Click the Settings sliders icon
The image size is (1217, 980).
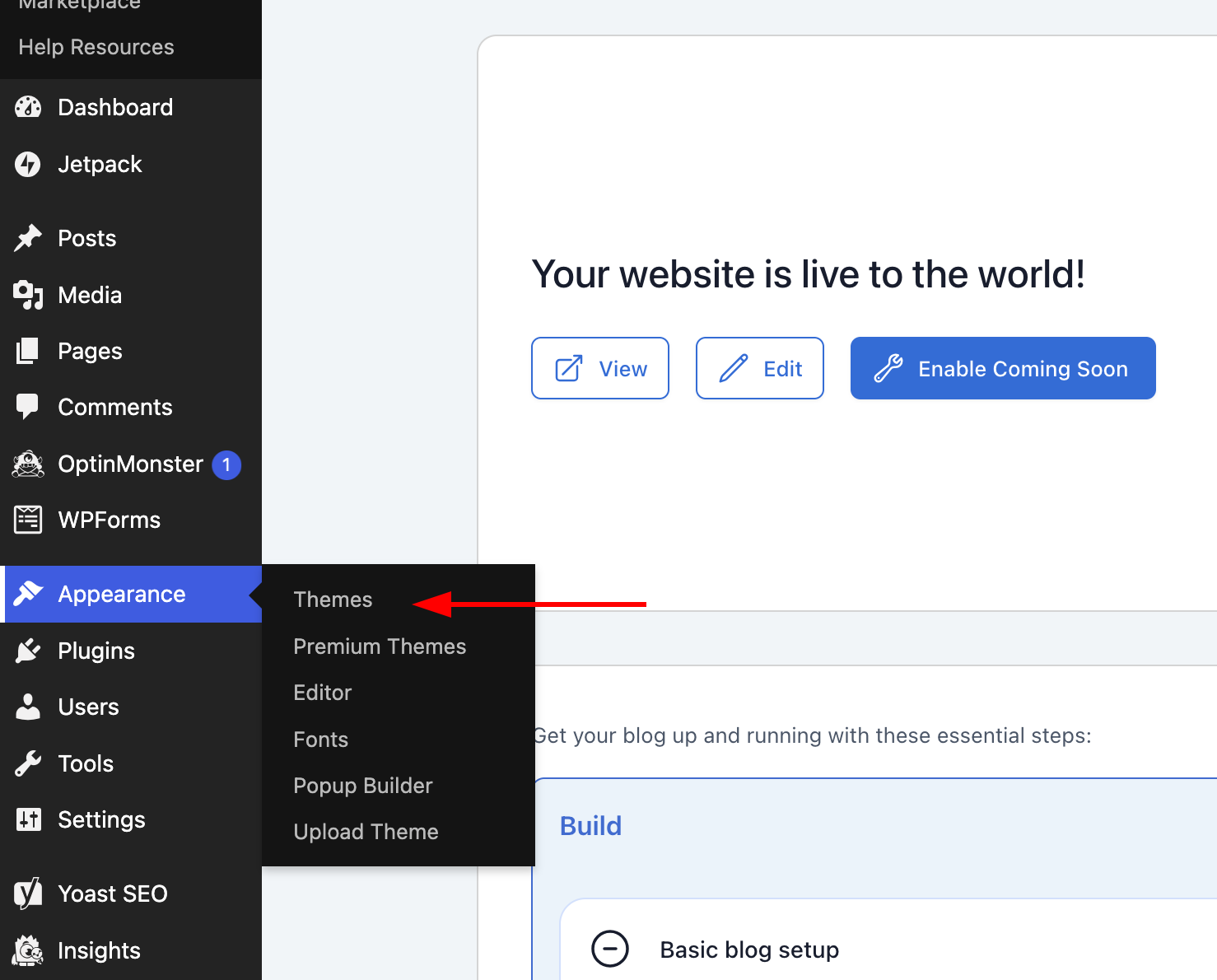(28, 819)
